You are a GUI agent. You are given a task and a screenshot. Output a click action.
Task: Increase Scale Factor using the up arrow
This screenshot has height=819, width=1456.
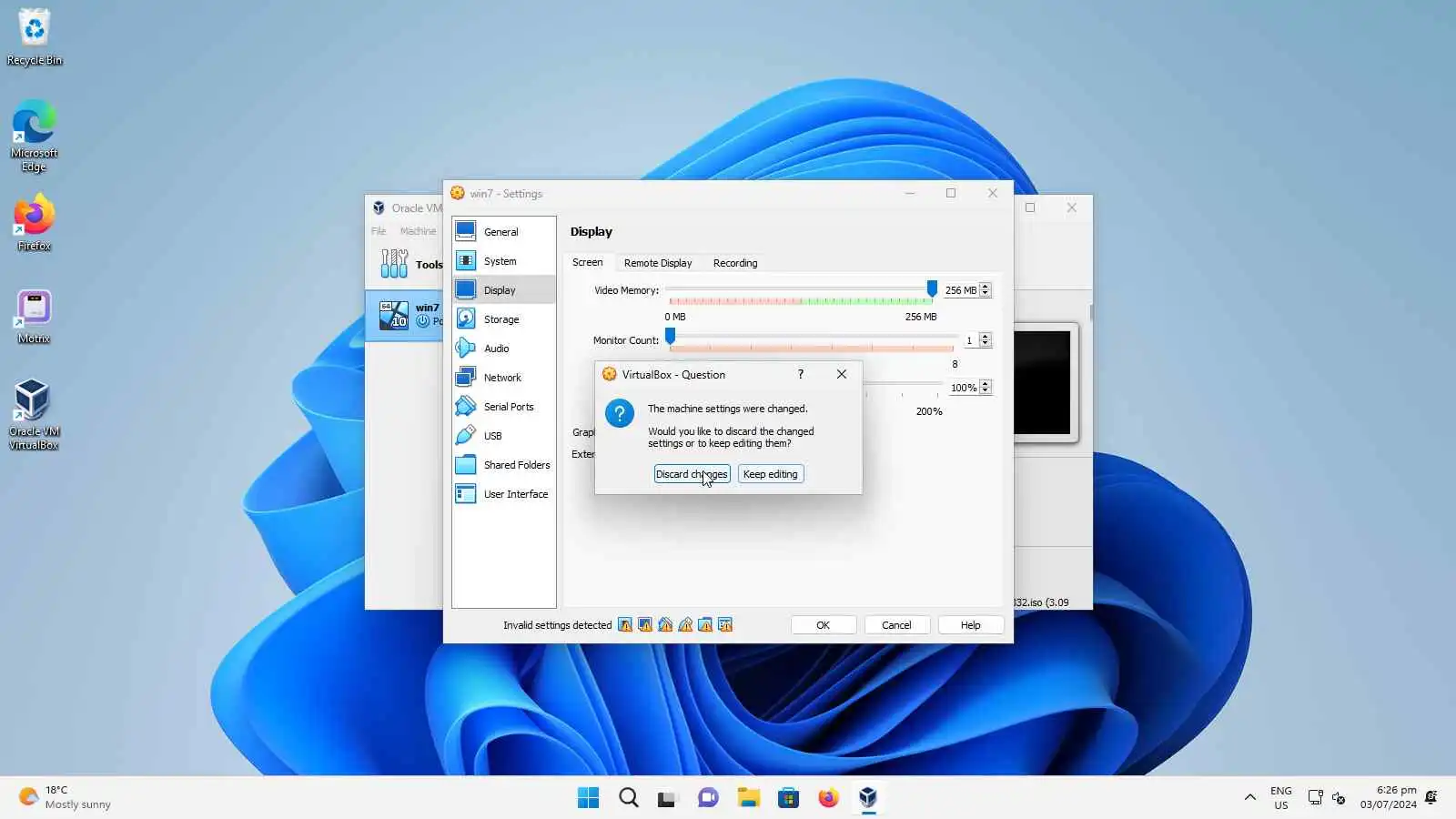(986, 384)
